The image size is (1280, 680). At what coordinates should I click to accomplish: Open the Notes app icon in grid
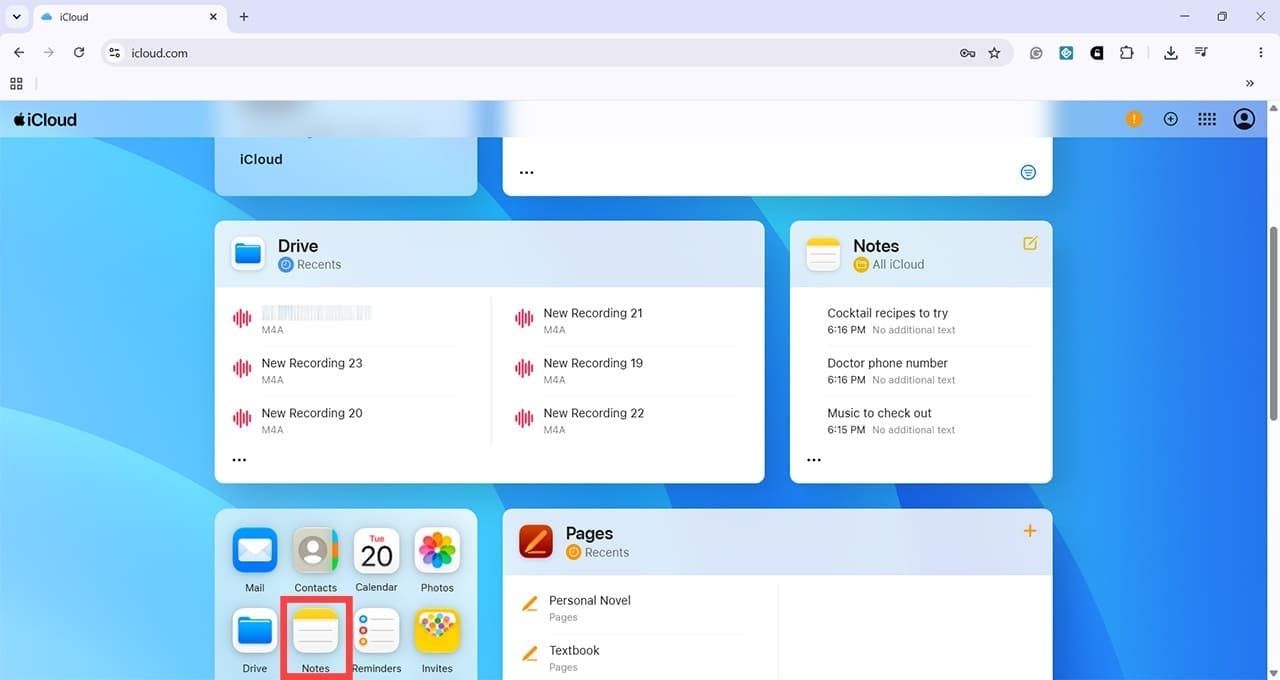316,631
